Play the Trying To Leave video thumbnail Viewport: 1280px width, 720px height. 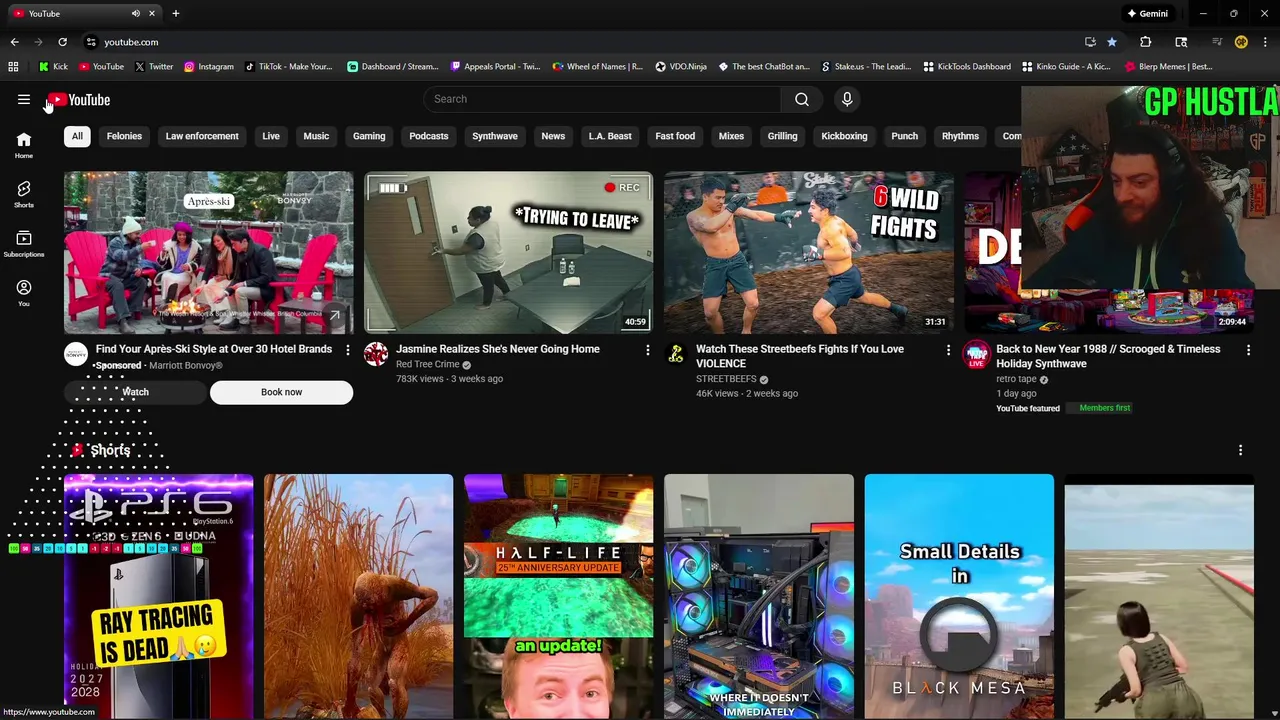tap(508, 252)
